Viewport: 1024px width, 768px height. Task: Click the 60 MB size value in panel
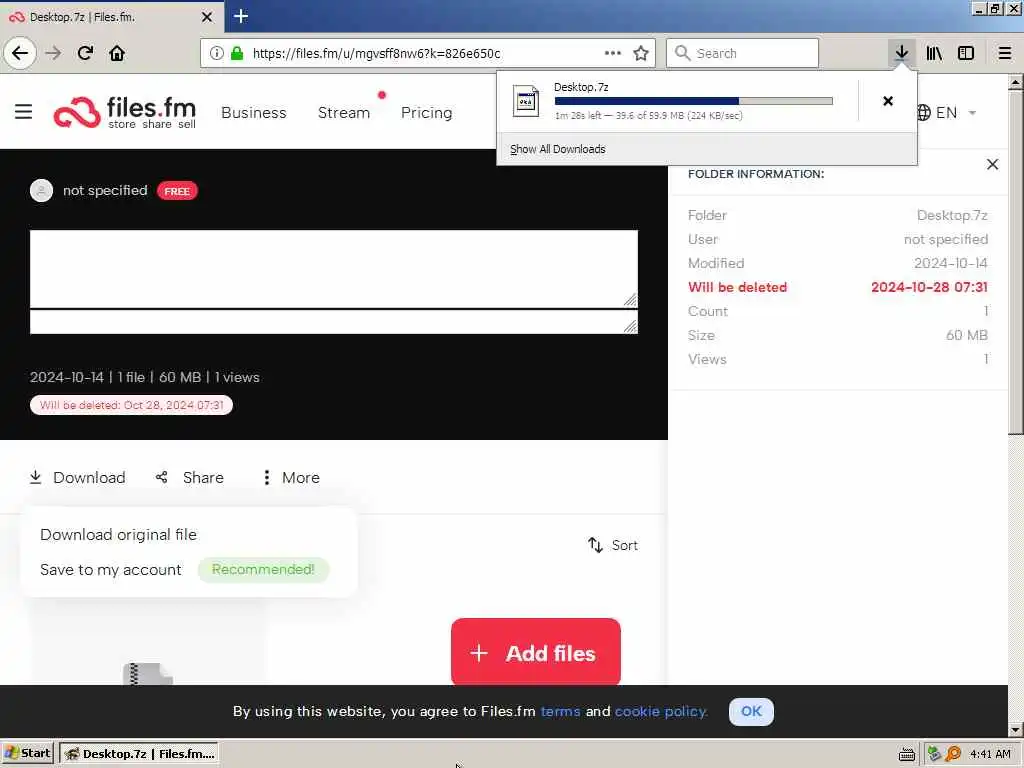click(x=967, y=335)
